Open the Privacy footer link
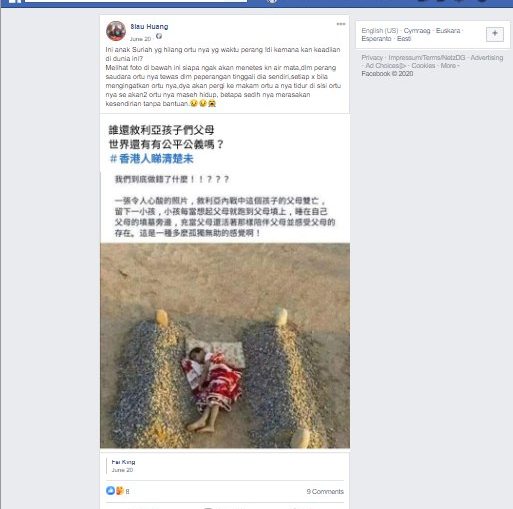This screenshot has height=509, width=513. click(372, 58)
